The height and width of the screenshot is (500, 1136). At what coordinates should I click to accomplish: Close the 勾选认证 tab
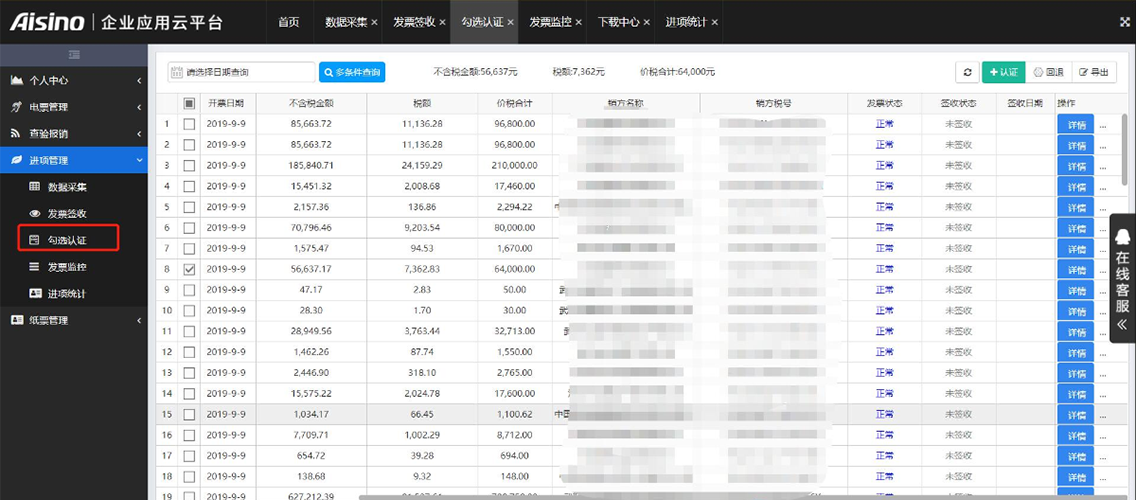tap(511, 22)
